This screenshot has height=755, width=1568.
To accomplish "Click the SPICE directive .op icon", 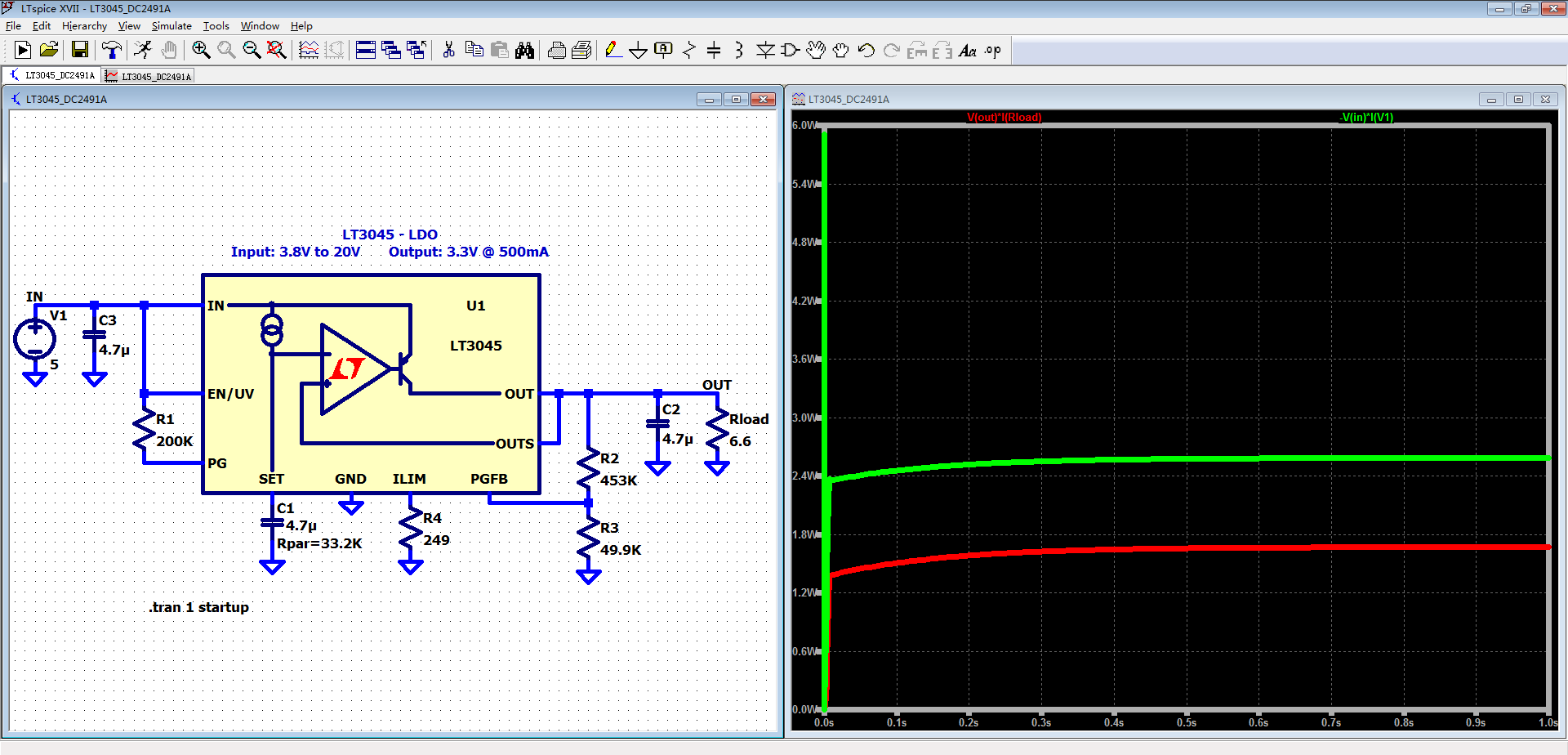I will point(992,51).
